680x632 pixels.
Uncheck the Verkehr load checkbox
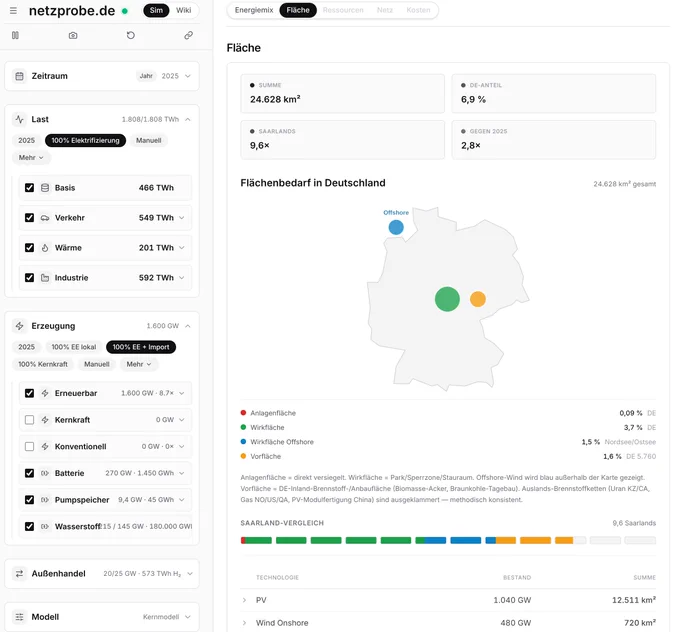click(x=29, y=218)
